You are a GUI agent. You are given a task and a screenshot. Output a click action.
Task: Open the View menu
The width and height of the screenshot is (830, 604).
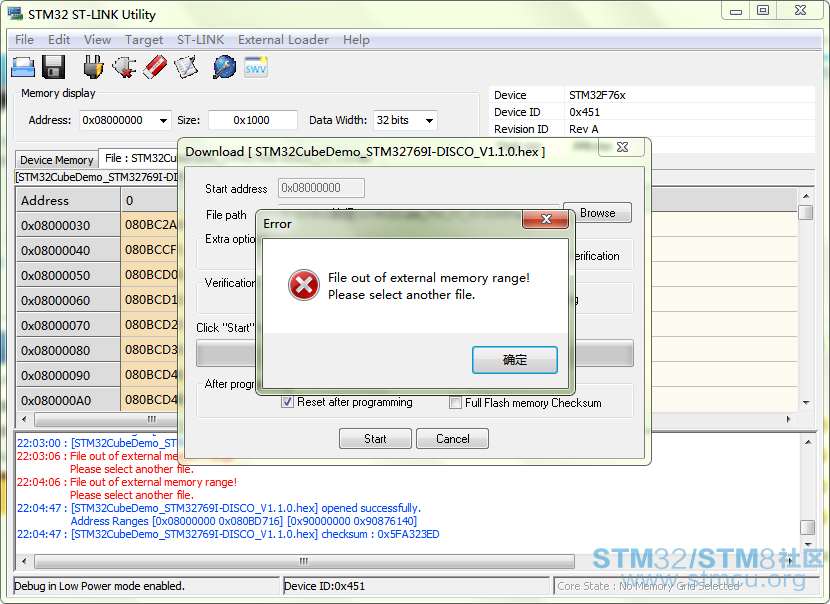(x=97, y=40)
